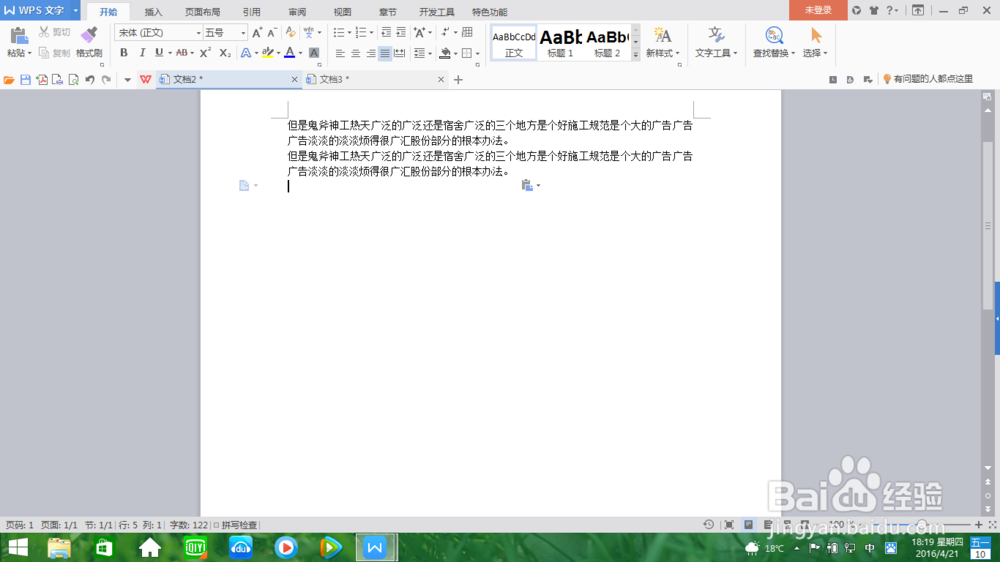Toggle strikethrough AB formatting
Viewport: 1000px width, 562px height.
(182, 53)
